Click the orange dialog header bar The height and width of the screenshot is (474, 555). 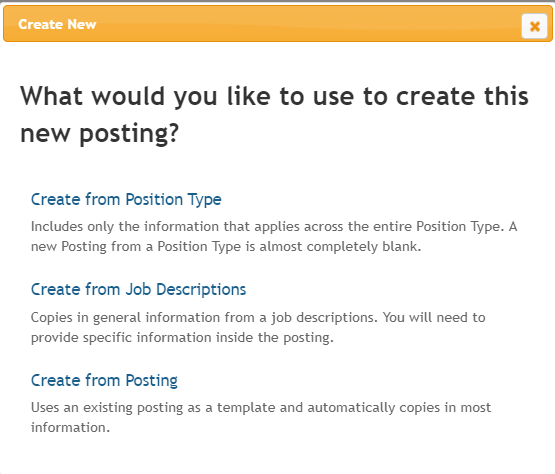click(278, 24)
